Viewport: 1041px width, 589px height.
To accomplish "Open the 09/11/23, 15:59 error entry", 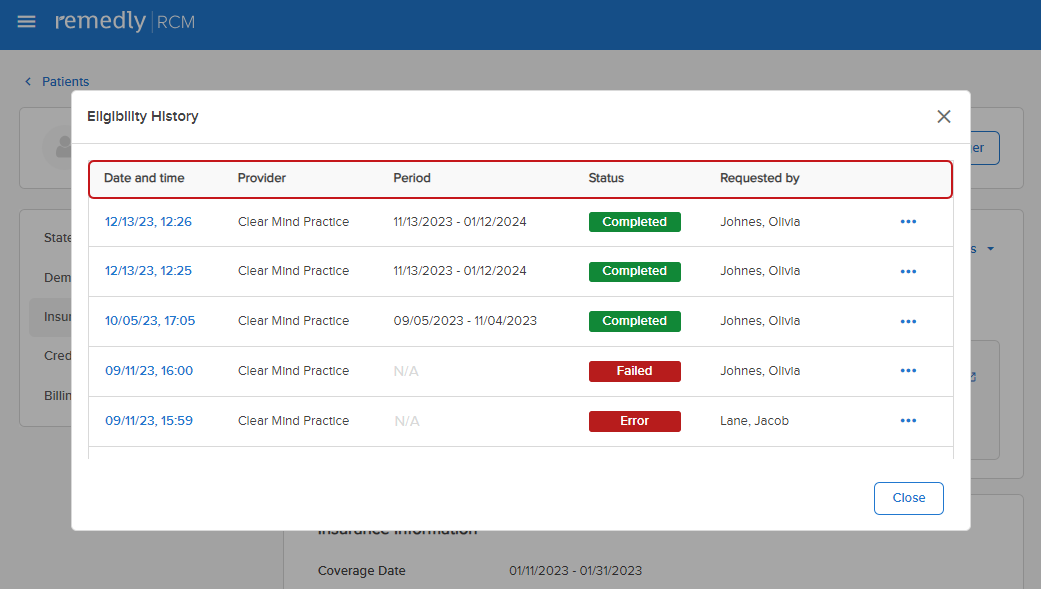I will pos(149,421).
